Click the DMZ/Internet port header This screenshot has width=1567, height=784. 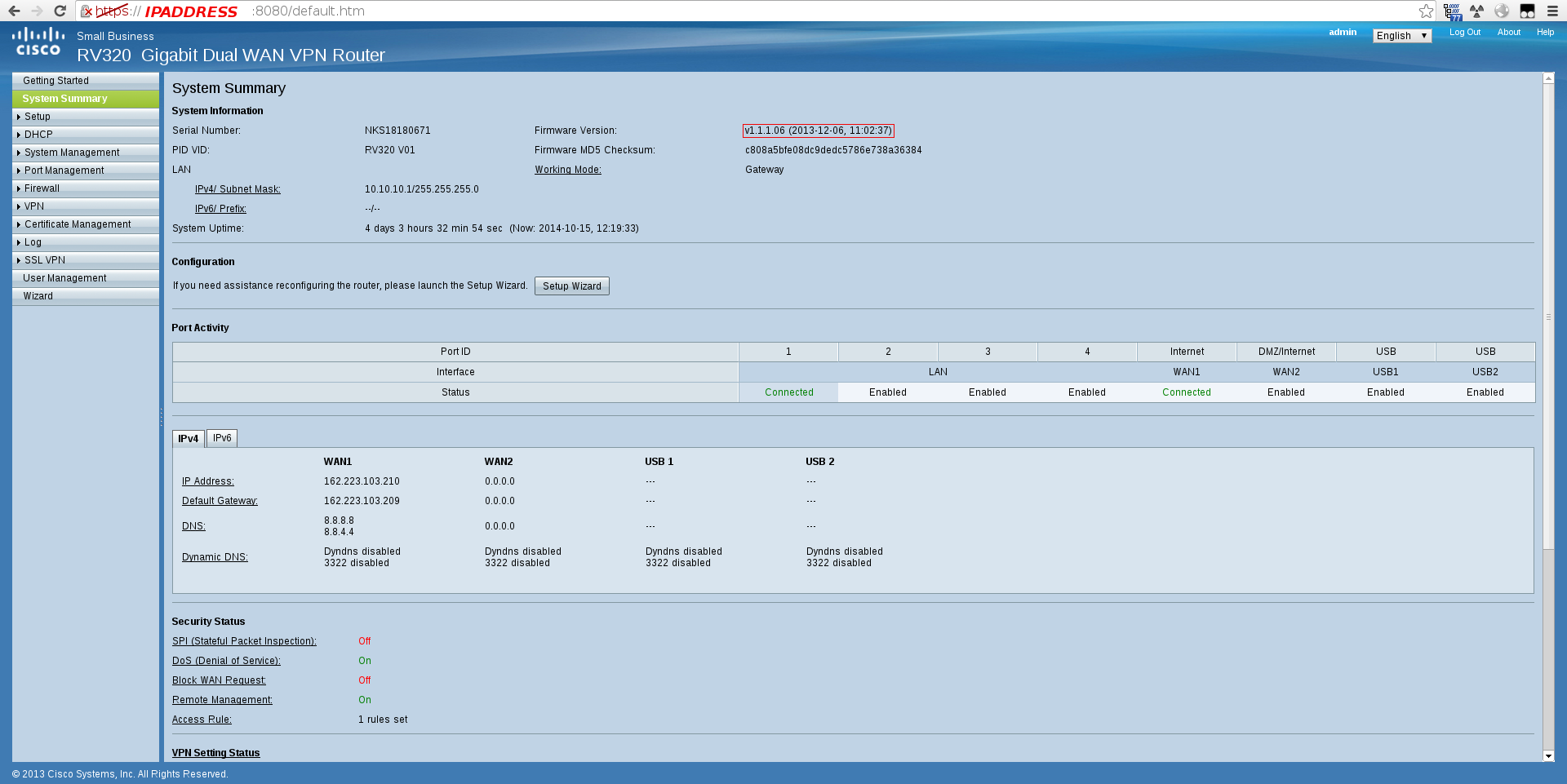tap(1286, 352)
